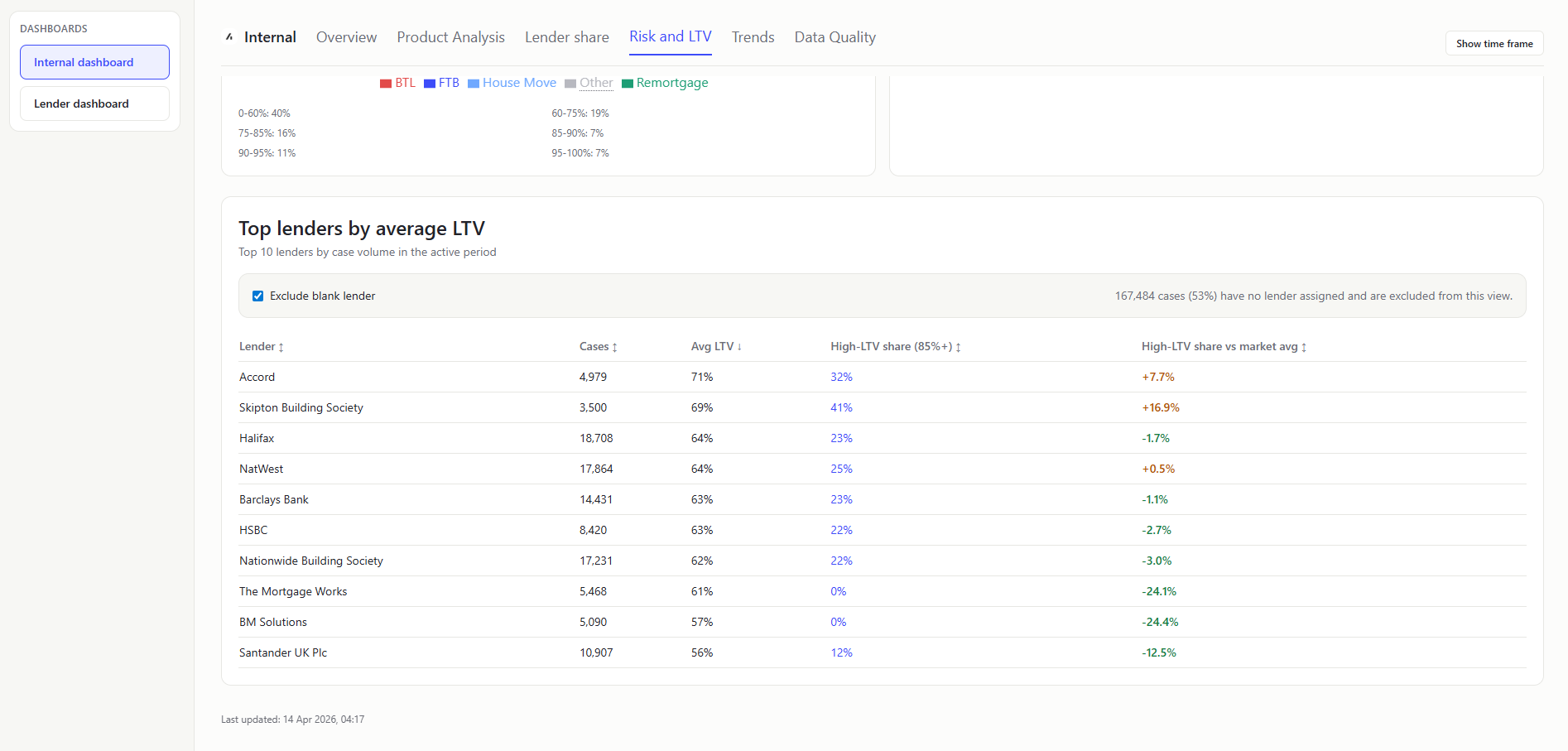Open Santander's 12% high-LTV share link

pyautogui.click(x=841, y=652)
